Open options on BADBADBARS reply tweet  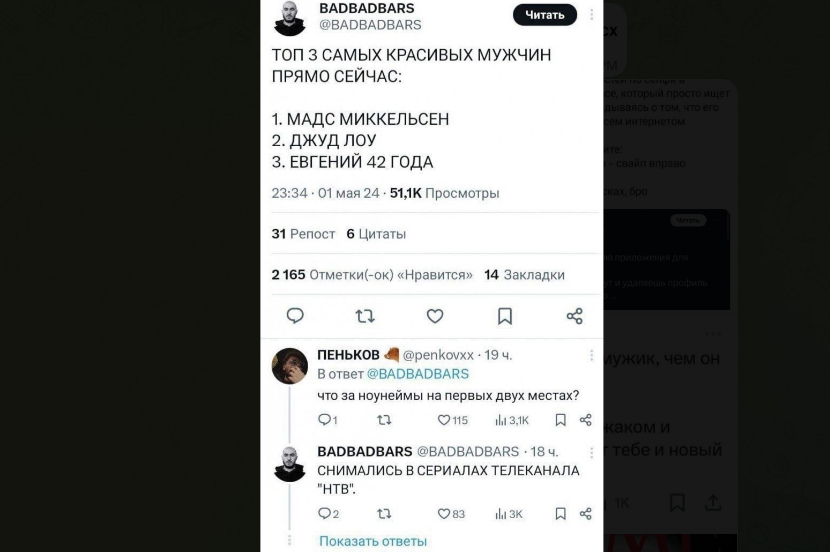point(591,452)
